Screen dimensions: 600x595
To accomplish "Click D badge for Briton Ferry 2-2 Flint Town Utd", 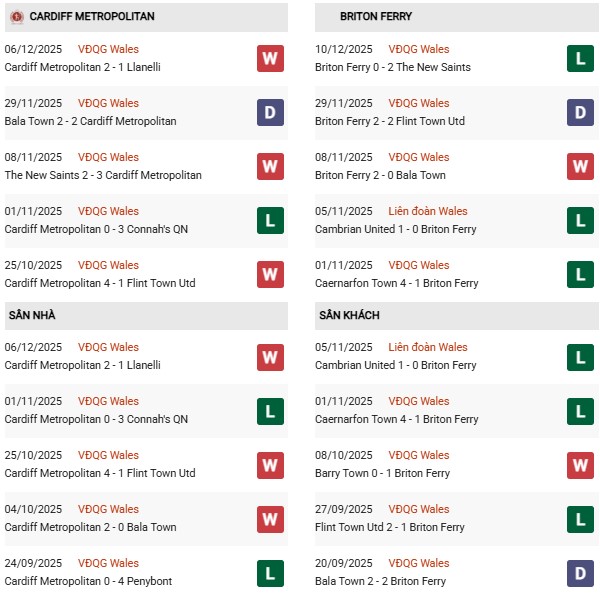I will [580, 112].
